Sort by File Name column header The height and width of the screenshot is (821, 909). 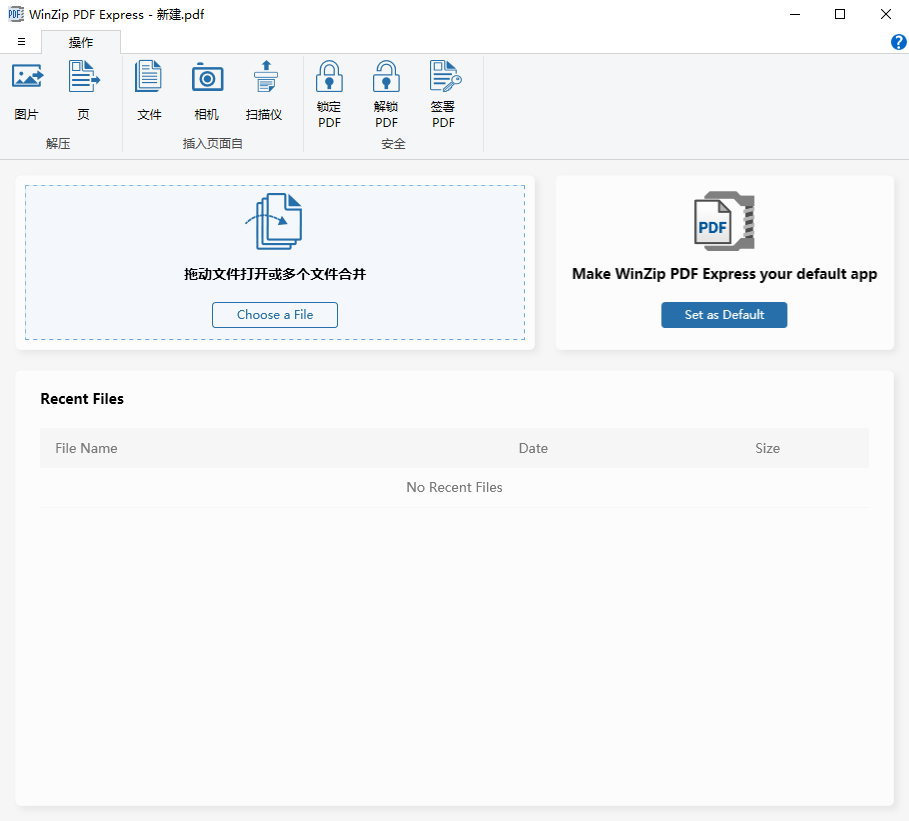(86, 448)
